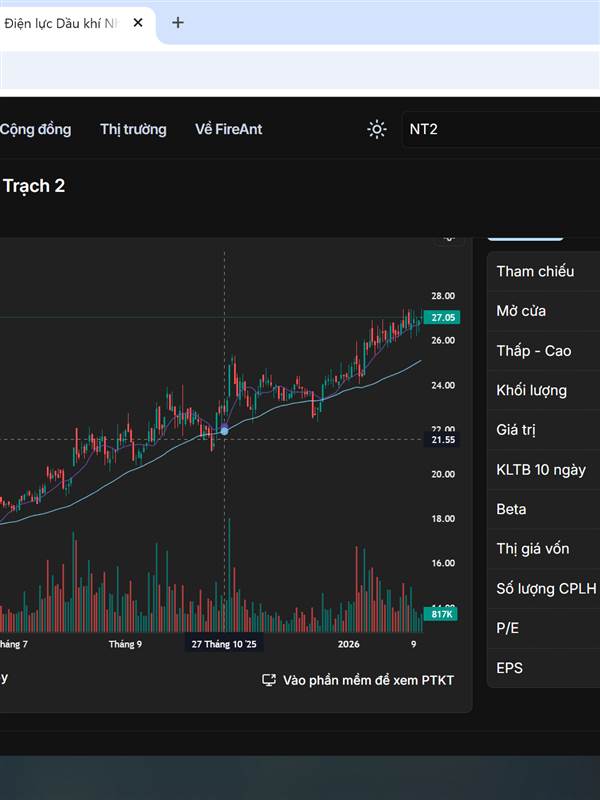Select the Điện lực Dầu khí browser tab

click(x=60, y=22)
